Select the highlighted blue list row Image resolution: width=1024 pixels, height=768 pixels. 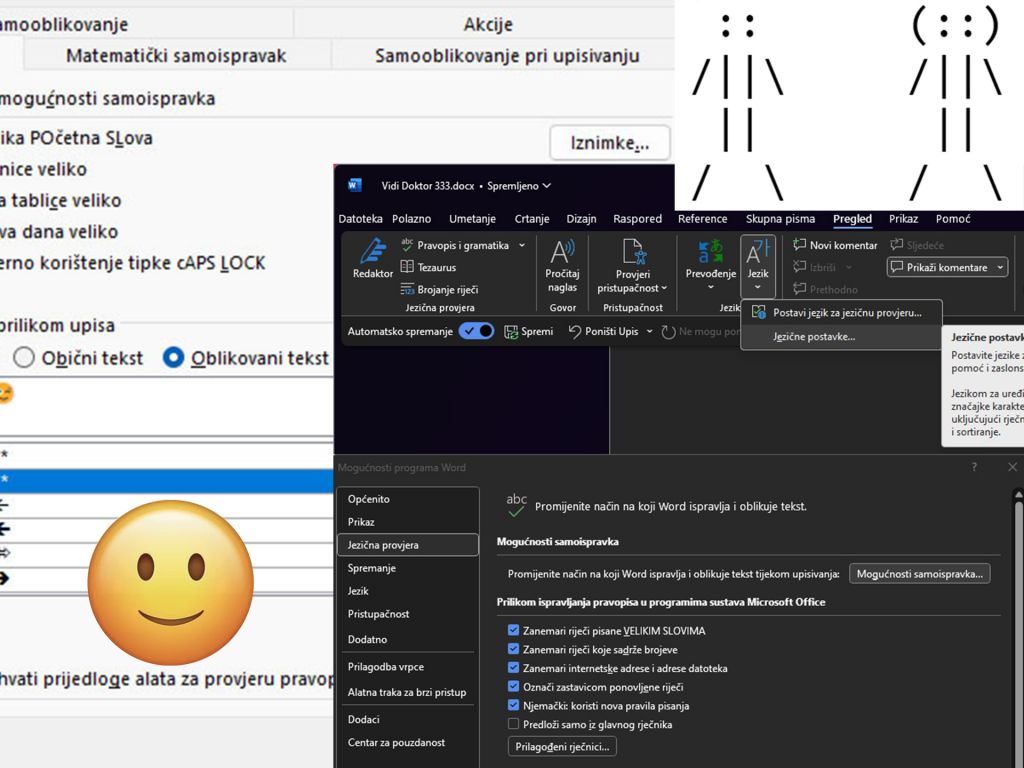click(x=167, y=479)
